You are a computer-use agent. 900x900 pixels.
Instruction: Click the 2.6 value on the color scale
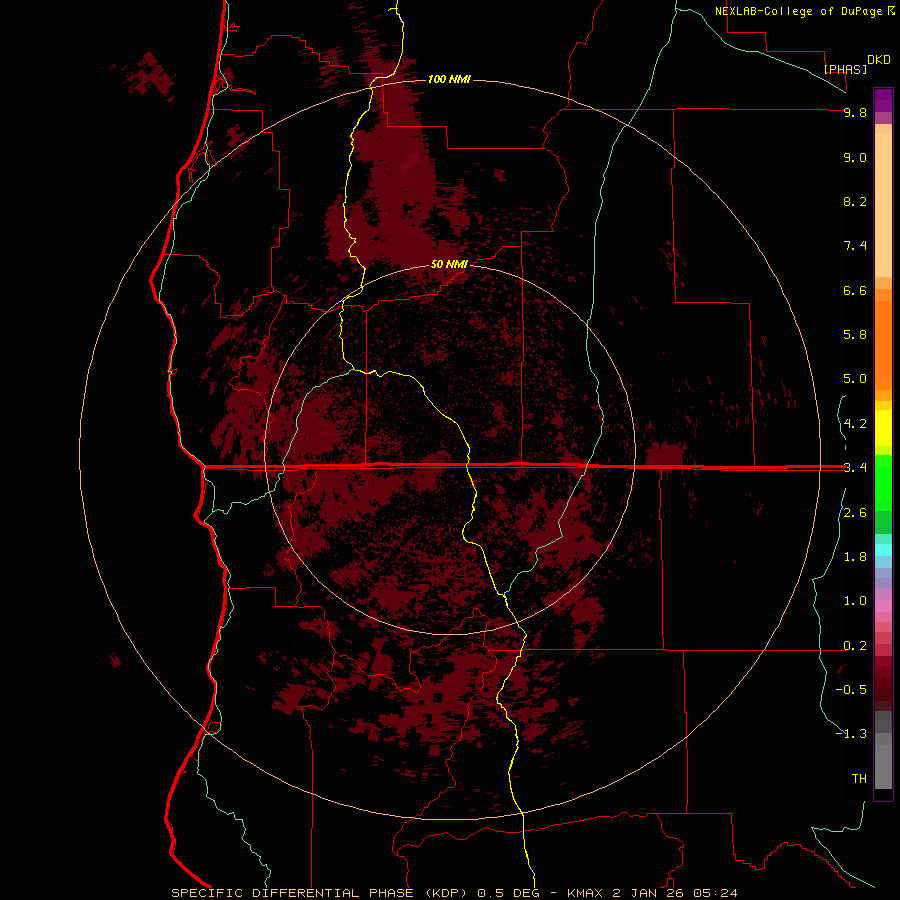[855, 513]
